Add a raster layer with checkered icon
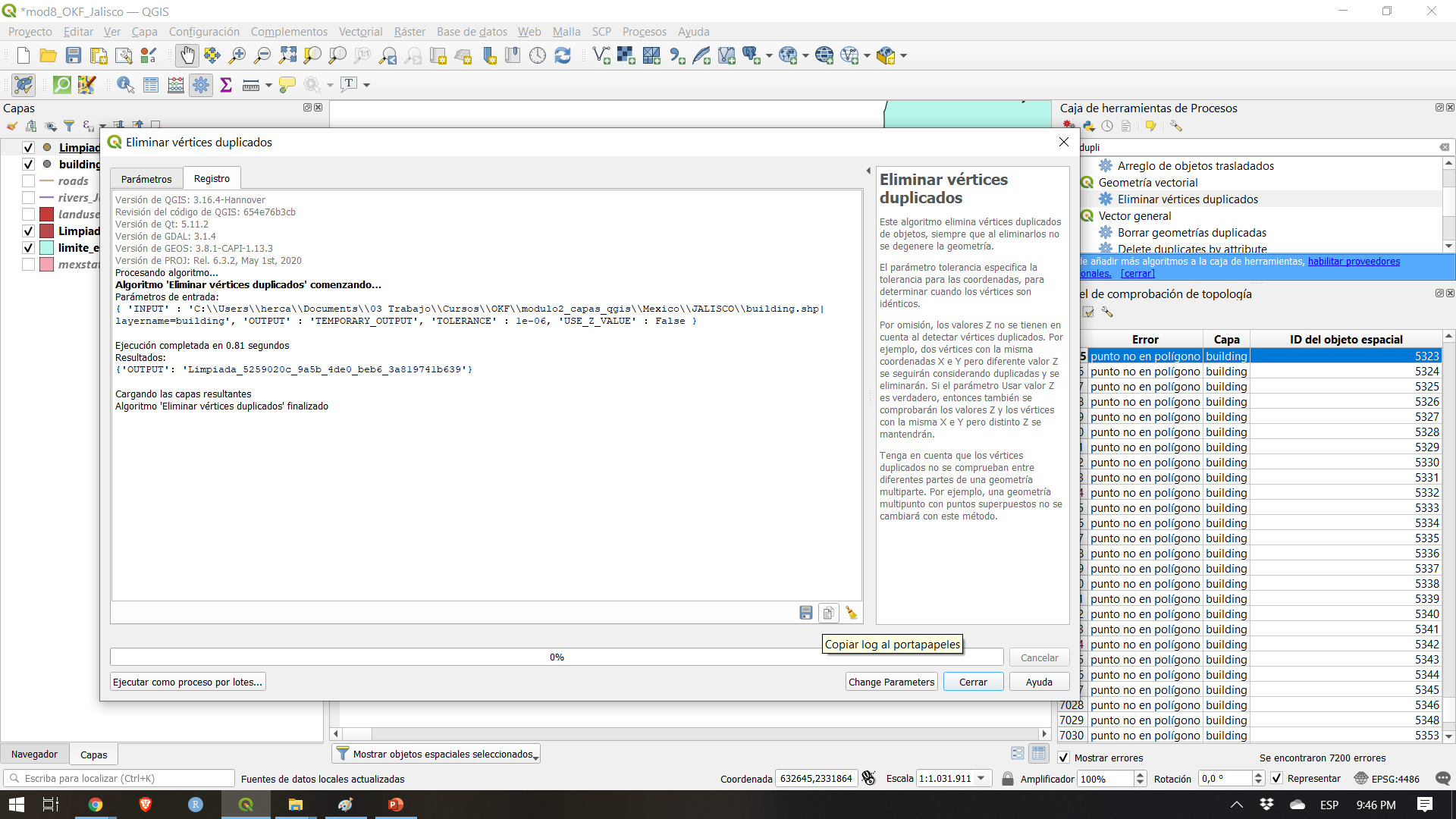This screenshot has height=819, width=1456. [x=626, y=55]
